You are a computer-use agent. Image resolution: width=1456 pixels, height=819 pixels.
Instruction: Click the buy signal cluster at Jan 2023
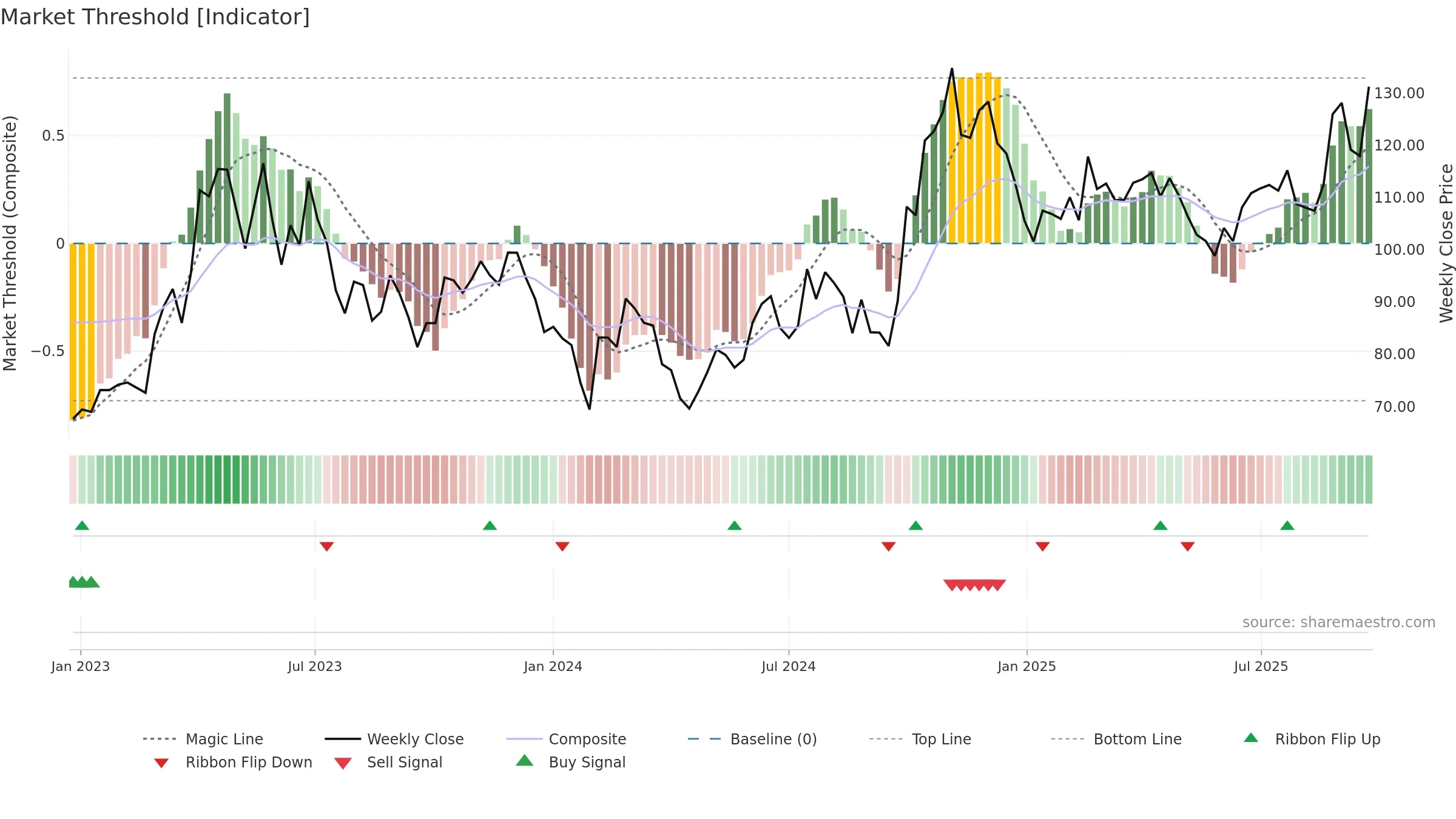tap(84, 582)
